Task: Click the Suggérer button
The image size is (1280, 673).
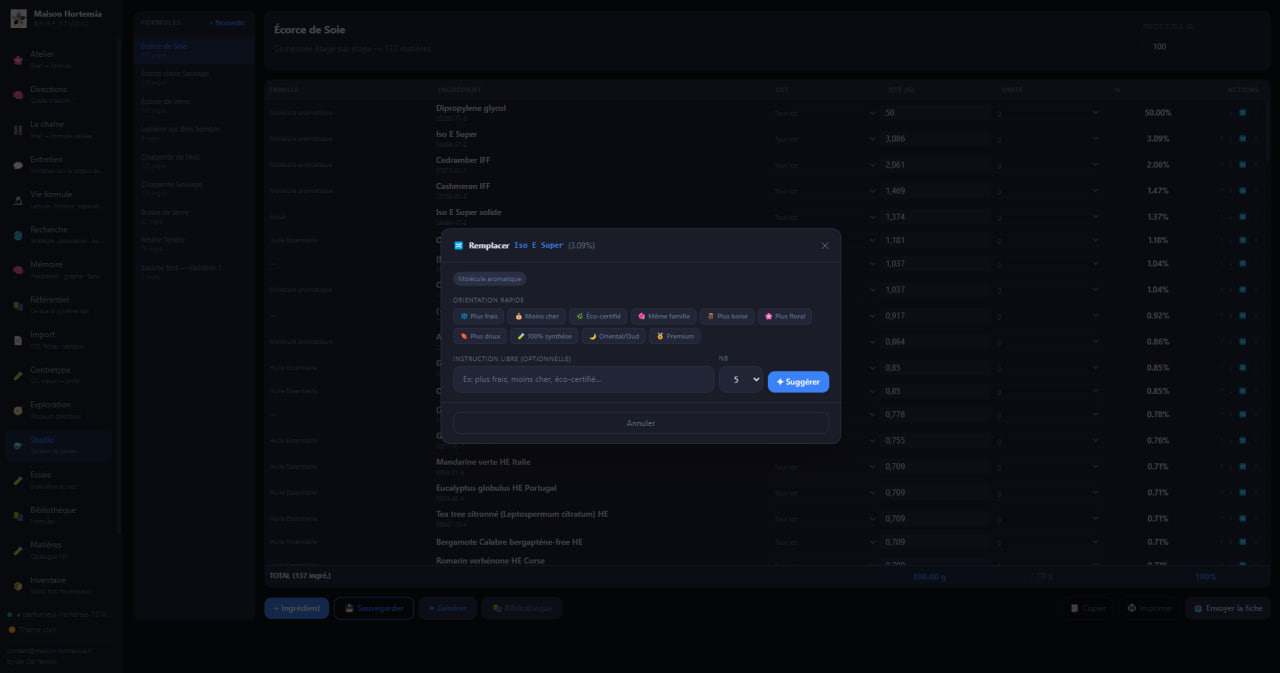Action: [798, 382]
